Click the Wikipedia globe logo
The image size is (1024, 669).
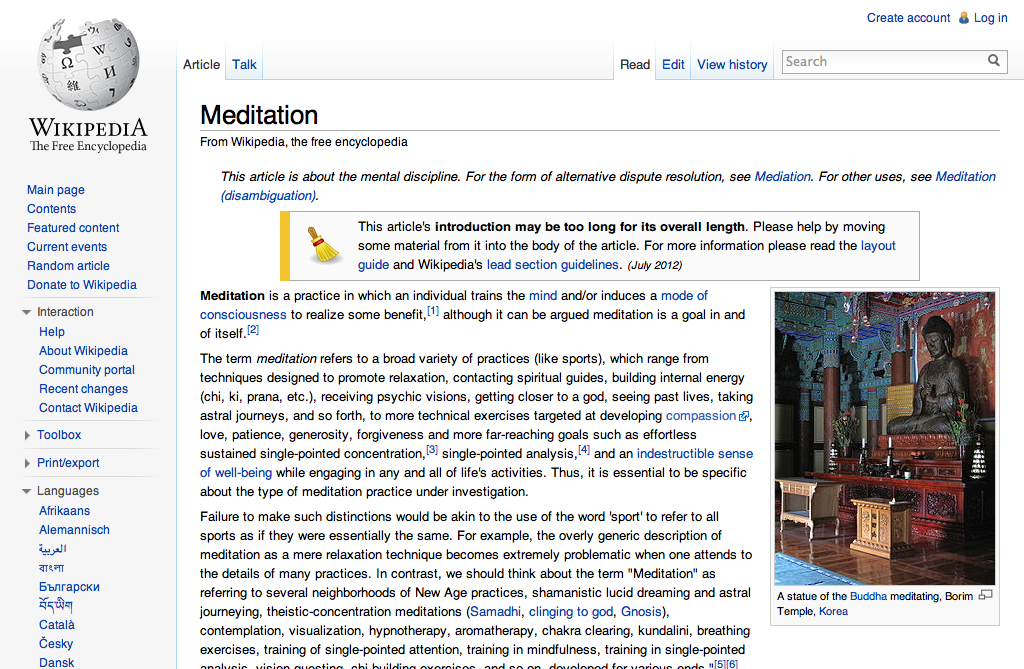tap(88, 63)
